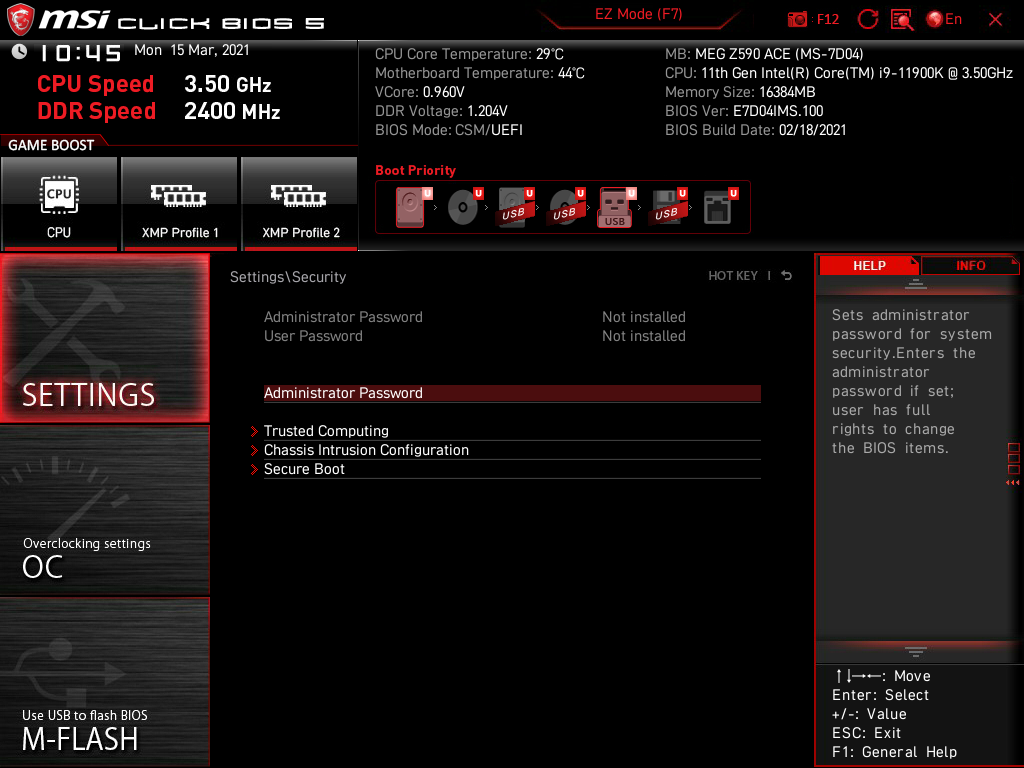
Task: Click the Memory Size 16384MB text
Action: [740, 92]
